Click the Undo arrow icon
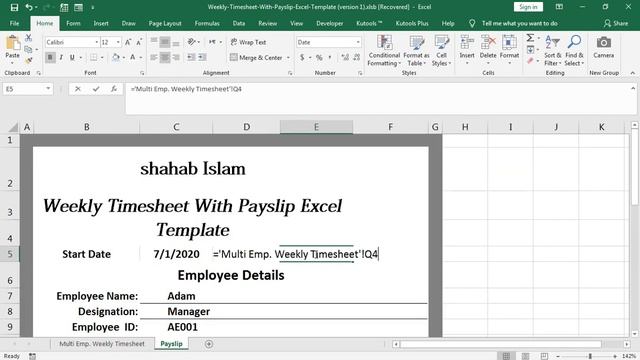This screenshot has width=640, height=360. click(x=29, y=7)
